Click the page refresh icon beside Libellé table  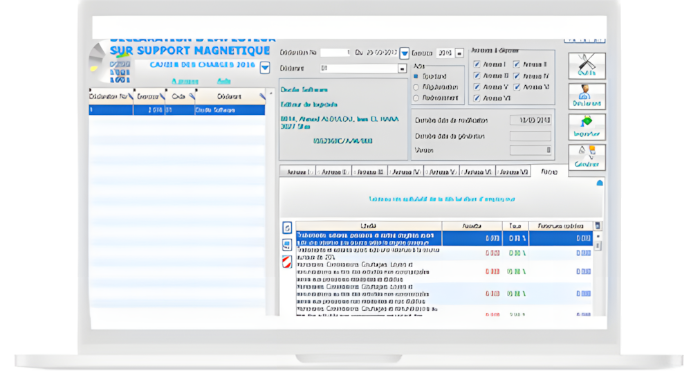tap(287, 228)
